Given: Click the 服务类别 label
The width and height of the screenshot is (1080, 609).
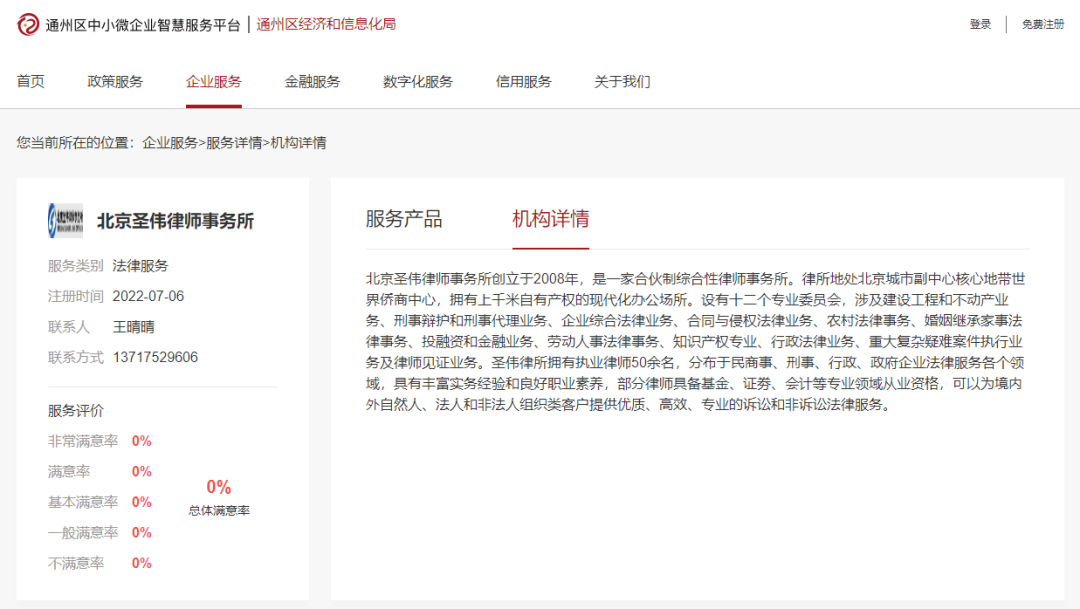Looking at the screenshot, I should click(x=75, y=266).
